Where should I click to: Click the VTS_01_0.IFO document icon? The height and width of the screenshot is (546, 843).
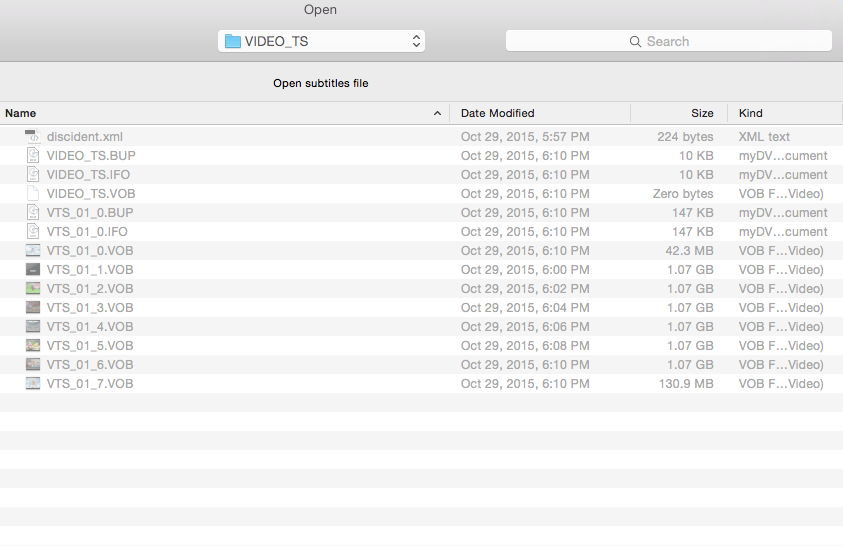pos(32,232)
